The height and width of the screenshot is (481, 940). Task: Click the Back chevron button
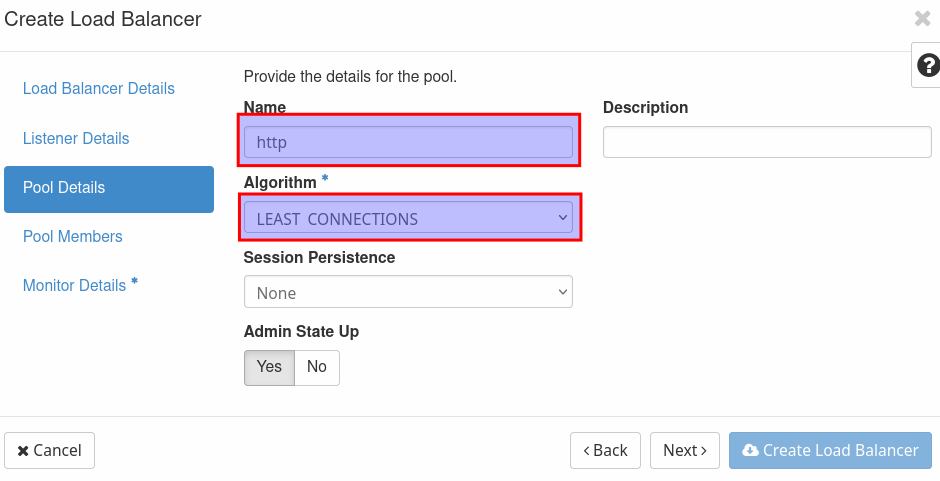click(605, 451)
